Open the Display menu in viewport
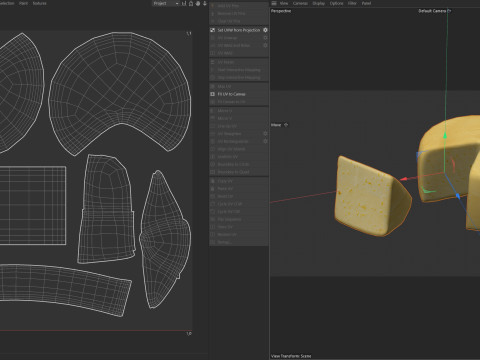 point(319,3)
